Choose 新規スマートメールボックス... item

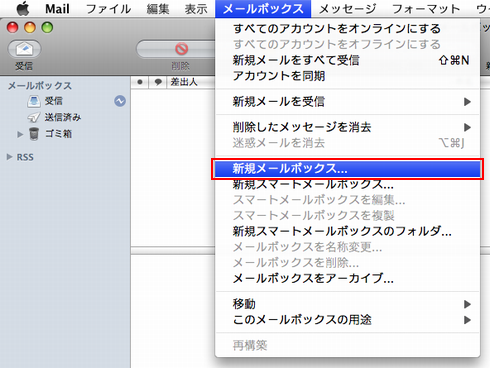(x=347, y=184)
